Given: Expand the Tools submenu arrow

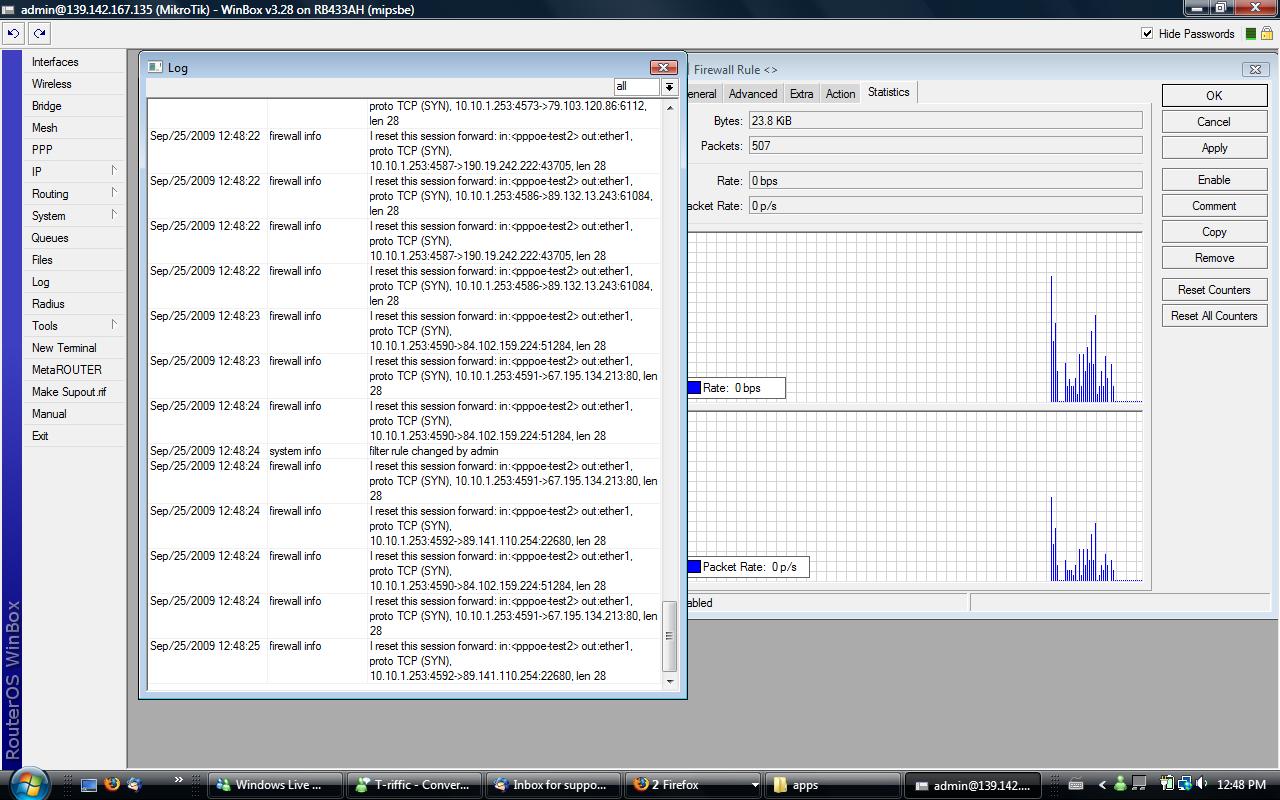Looking at the screenshot, I should 114,325.
